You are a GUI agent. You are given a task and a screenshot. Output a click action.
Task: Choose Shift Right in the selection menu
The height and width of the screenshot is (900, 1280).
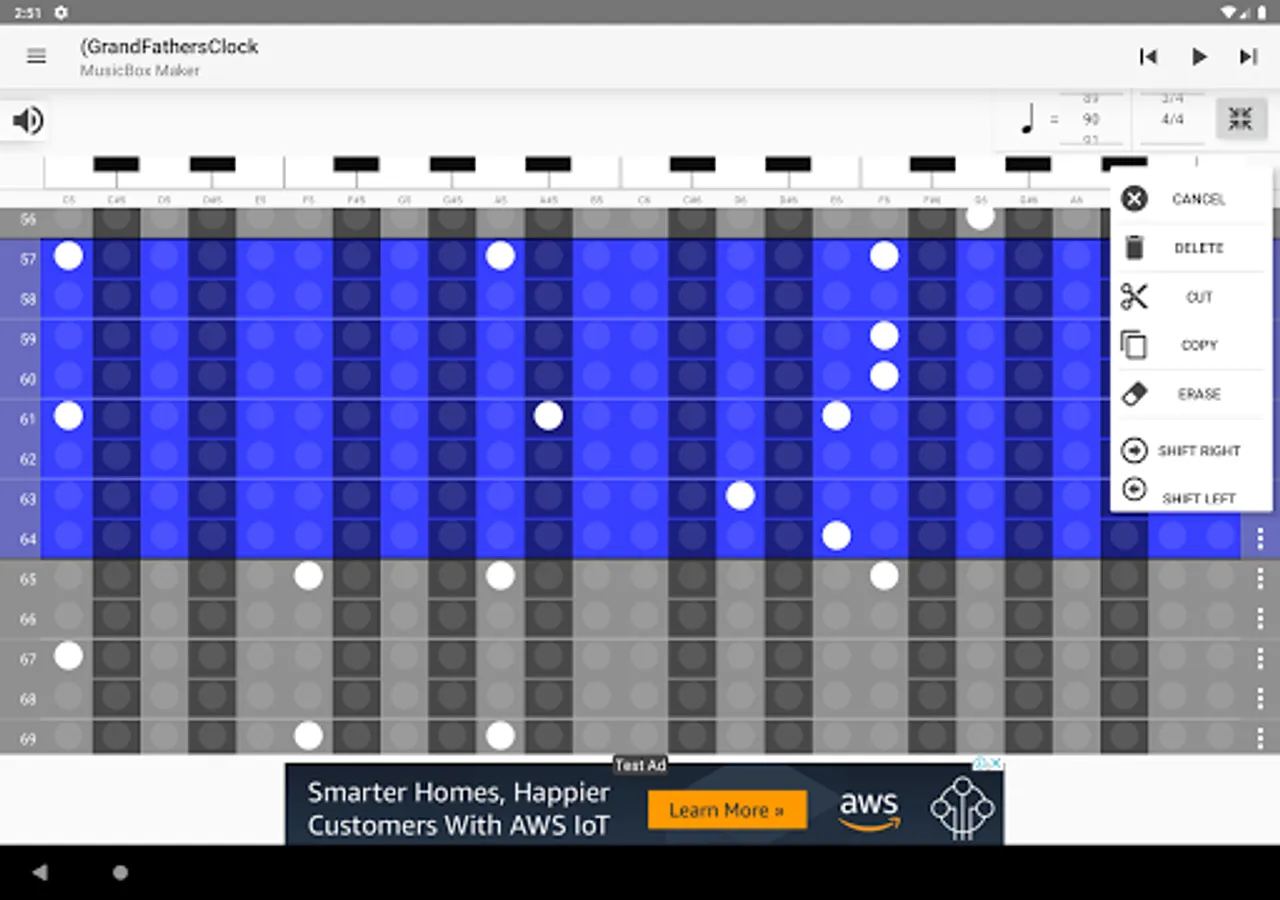1191,451
